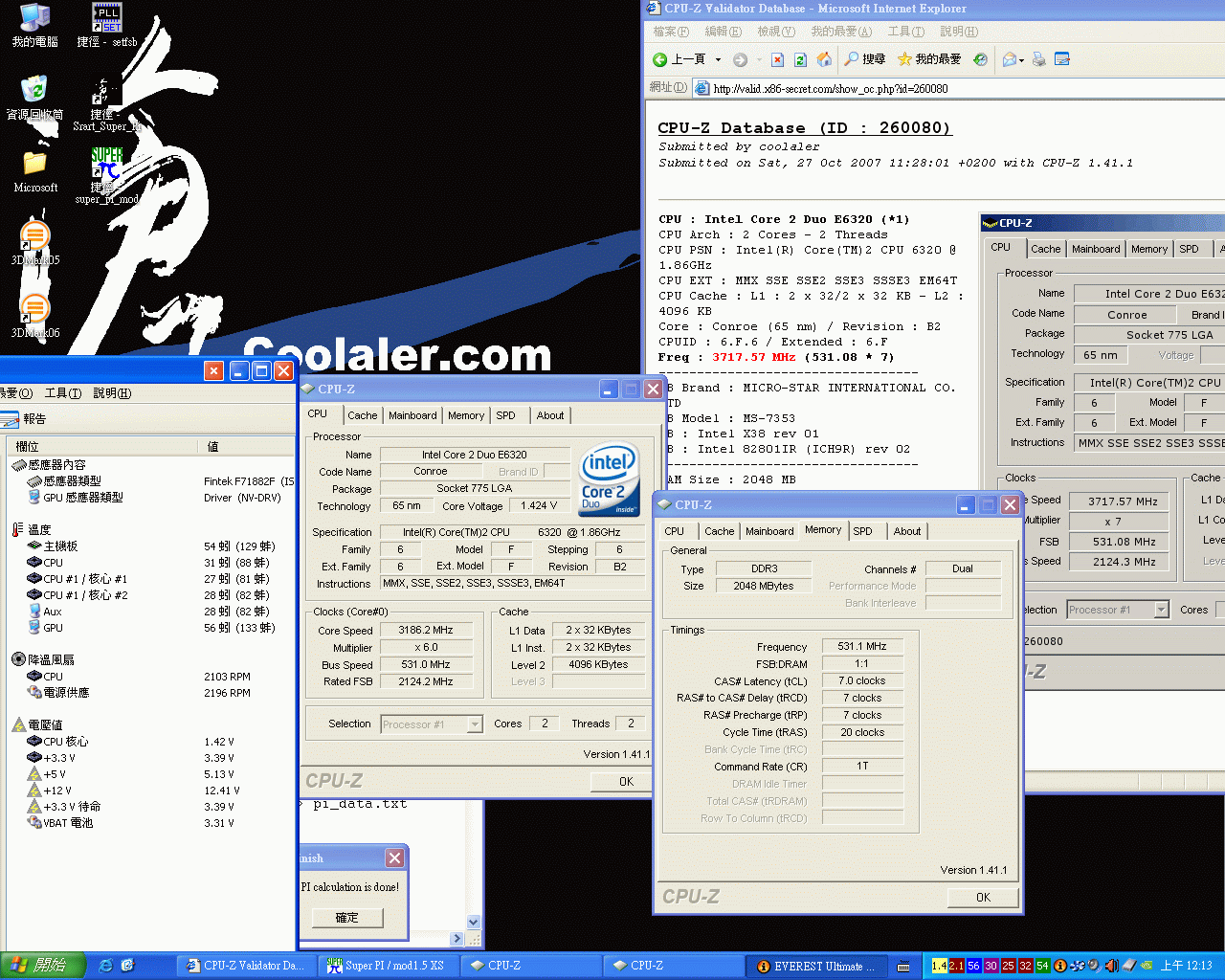Click the Forward arrow in Internet Explorer
The width and height of the screenshot is (1225, 980).
pyautogui.click(x=740, y=59)
